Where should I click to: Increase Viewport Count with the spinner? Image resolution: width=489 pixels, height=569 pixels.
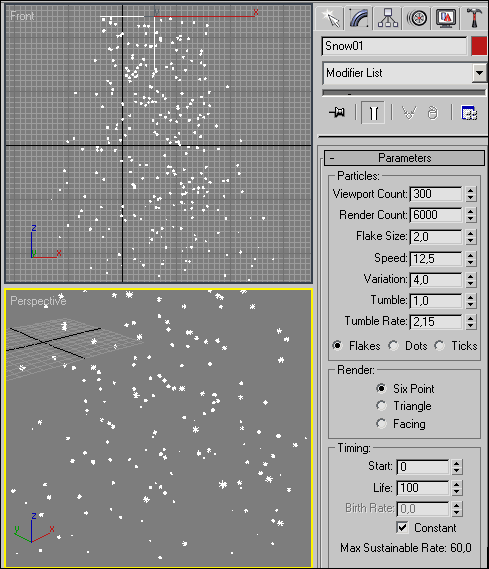click(470, 190)
